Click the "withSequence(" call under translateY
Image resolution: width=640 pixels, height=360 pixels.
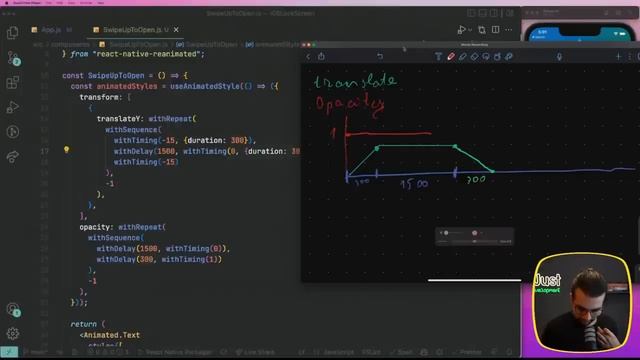133,129
